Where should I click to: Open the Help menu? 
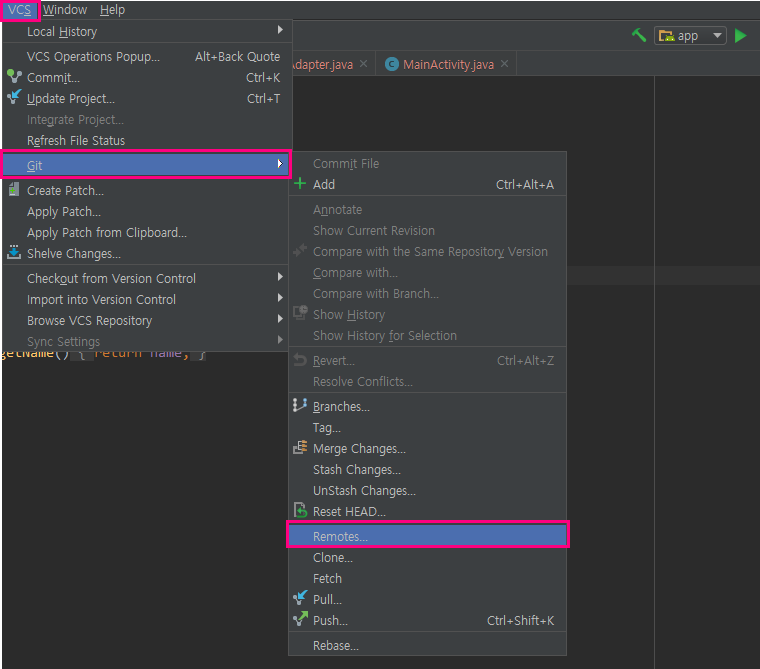point(112,10)
